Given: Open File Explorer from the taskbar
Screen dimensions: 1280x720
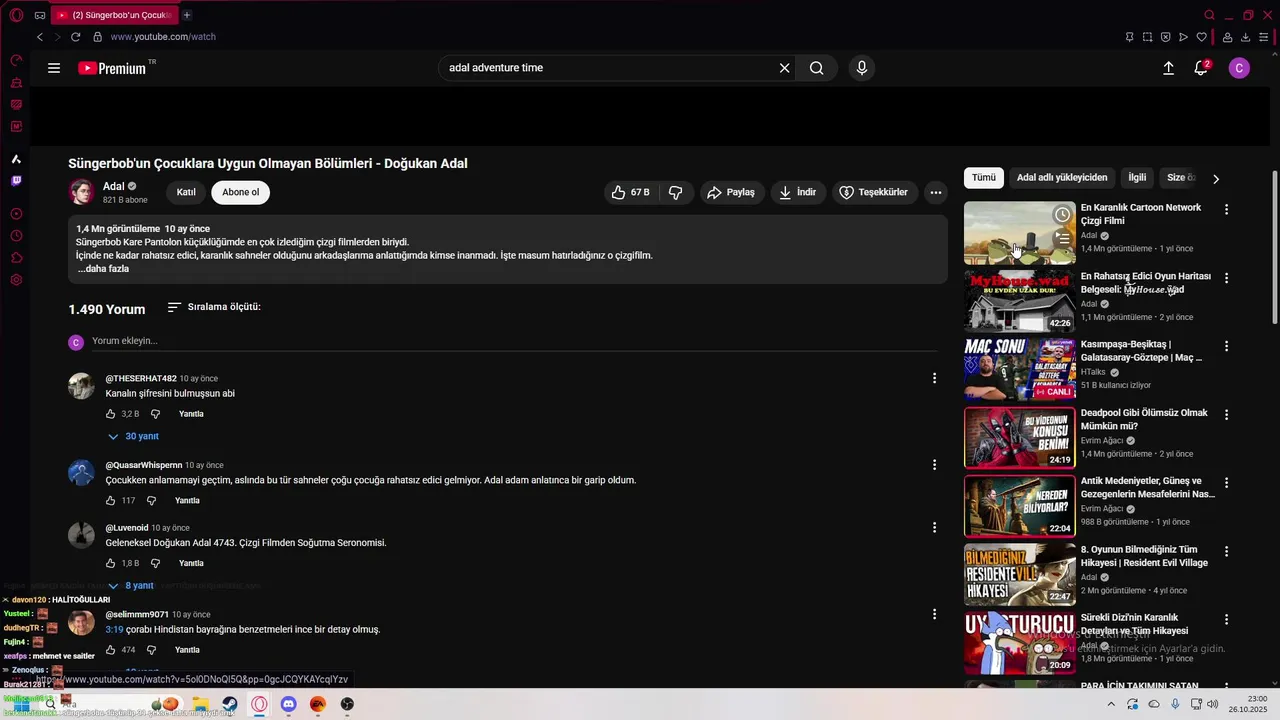Looking at the screenshot, I should coord(201,704).
